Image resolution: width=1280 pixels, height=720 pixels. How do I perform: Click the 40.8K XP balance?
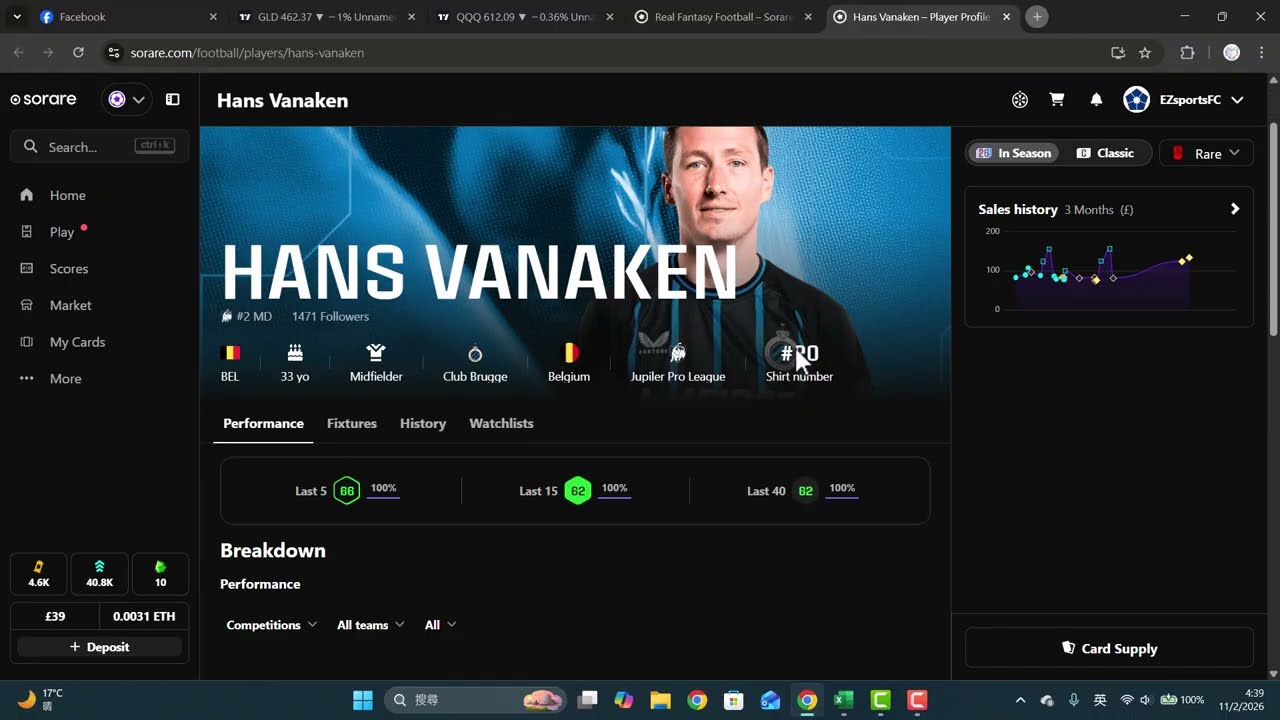click(99, 573)
